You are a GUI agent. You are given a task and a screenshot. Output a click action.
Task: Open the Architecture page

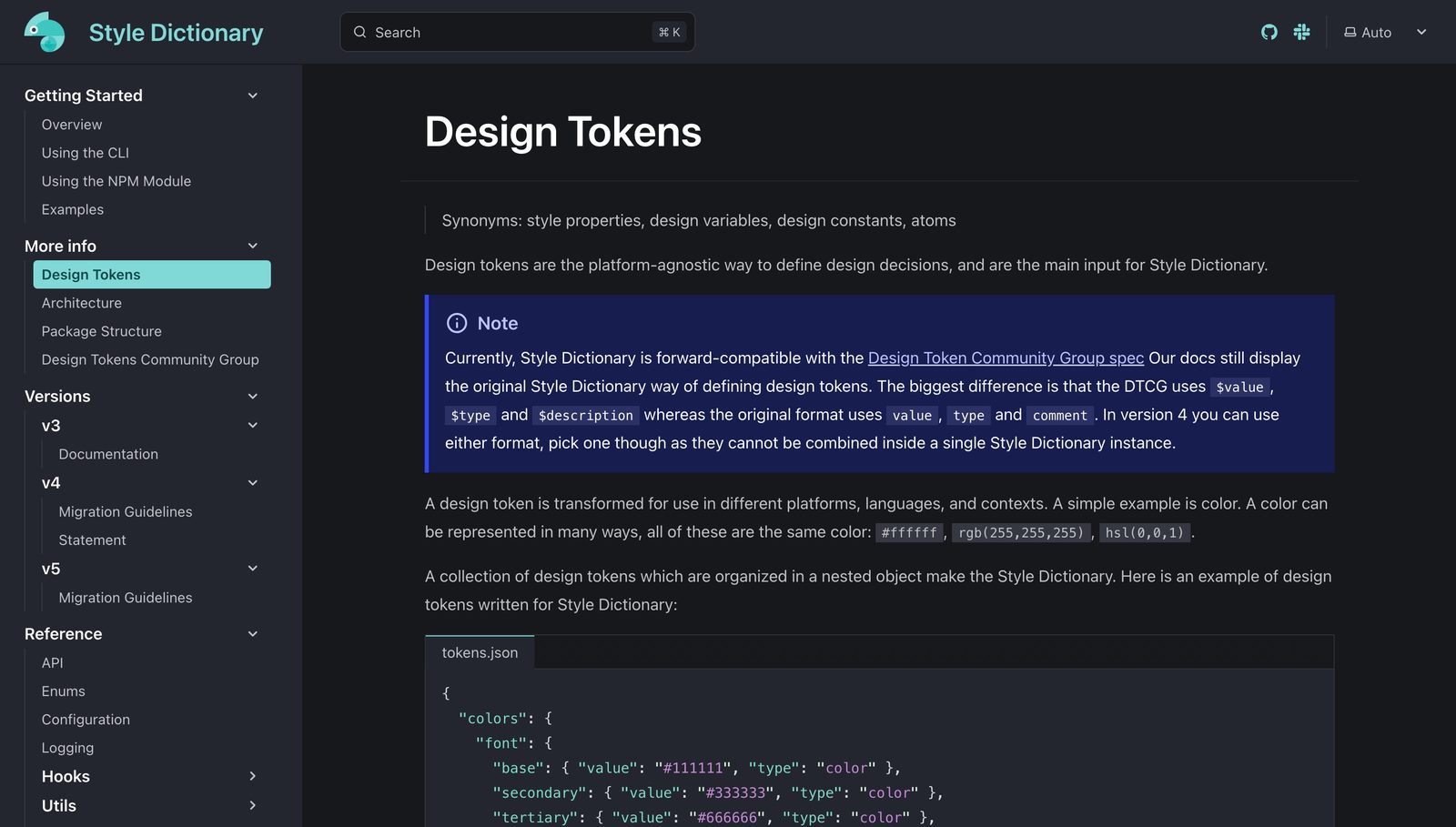click(81, 303)
